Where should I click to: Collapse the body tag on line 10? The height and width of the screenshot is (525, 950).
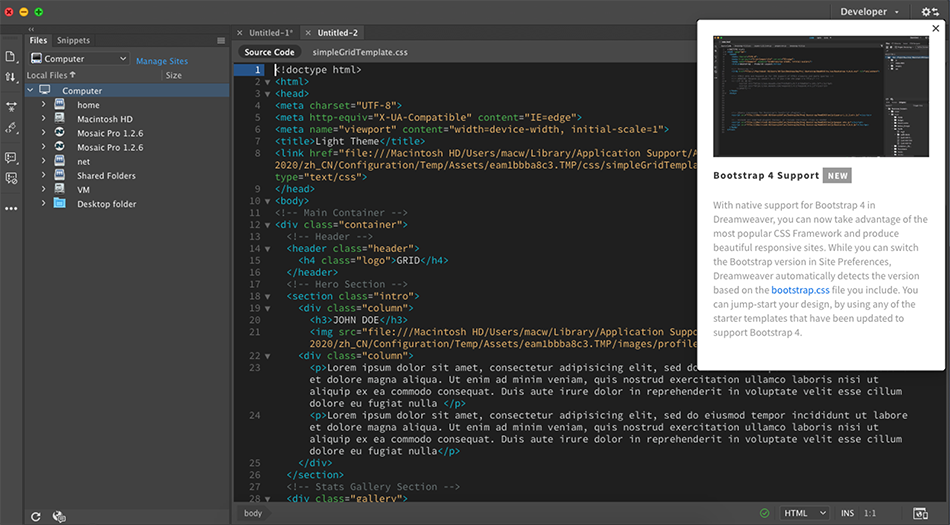point(268,201)
